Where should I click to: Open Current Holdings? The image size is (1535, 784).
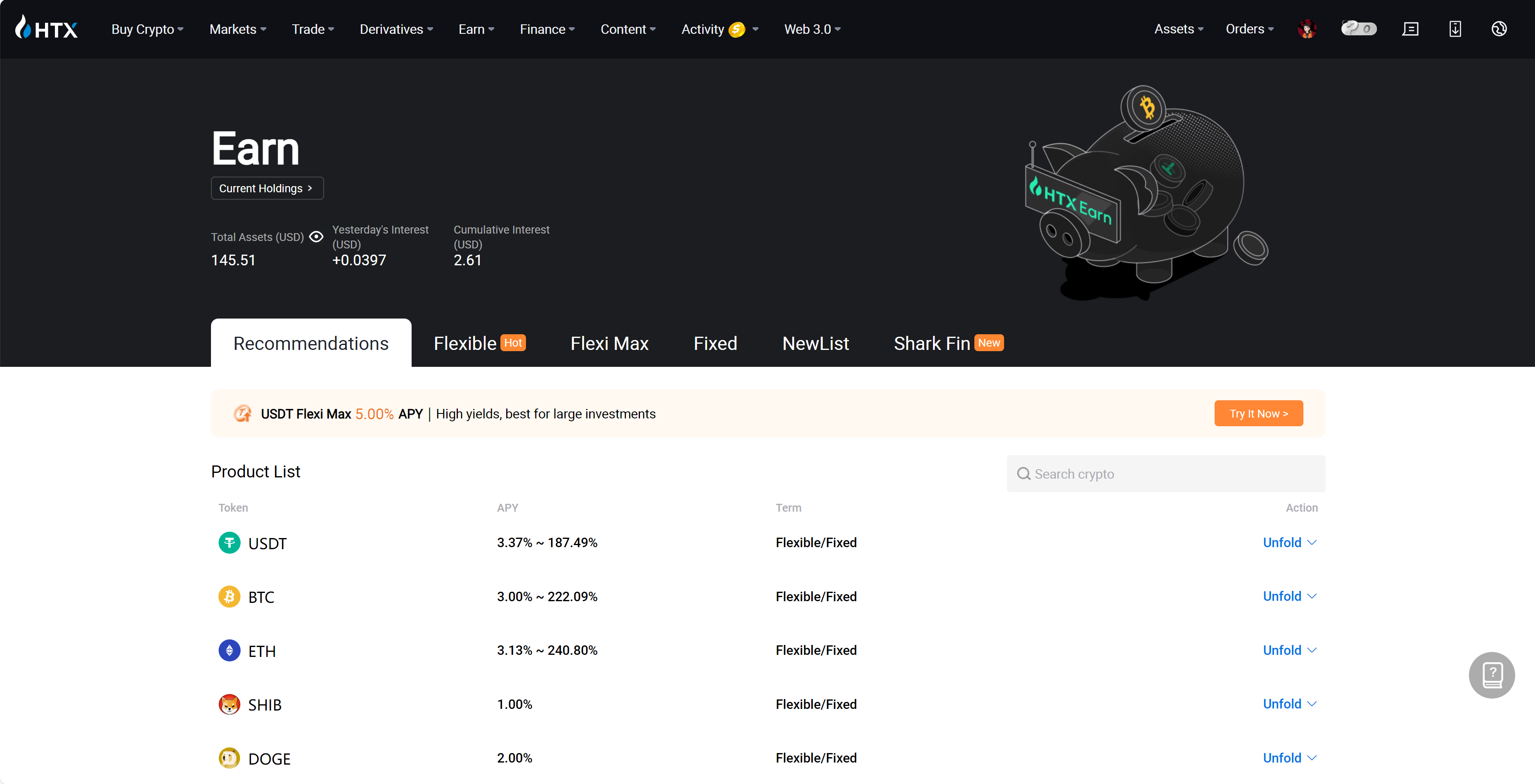click(x=267, y=188)
